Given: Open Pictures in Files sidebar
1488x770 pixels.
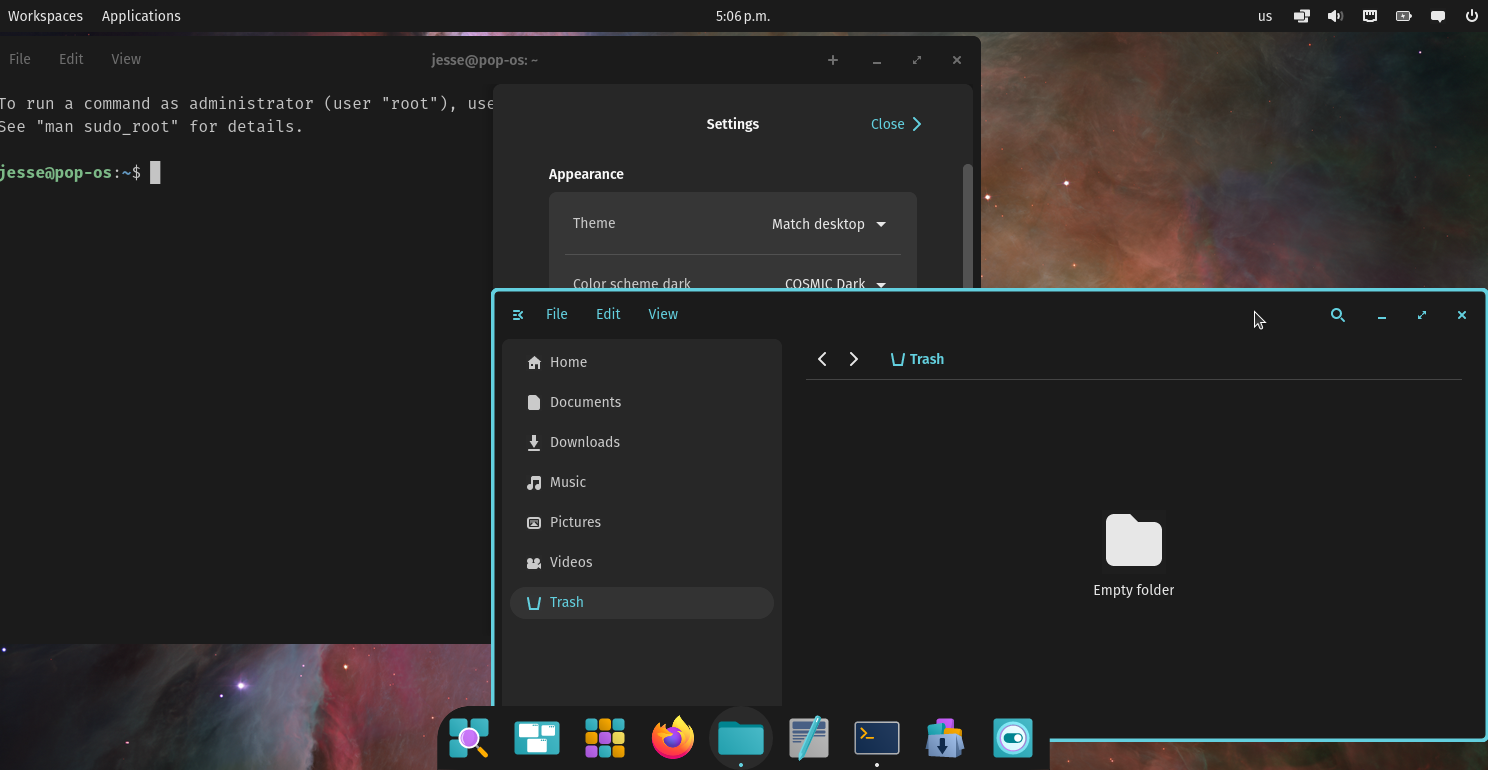Looking at the screenshot, I should coord(642,522).
